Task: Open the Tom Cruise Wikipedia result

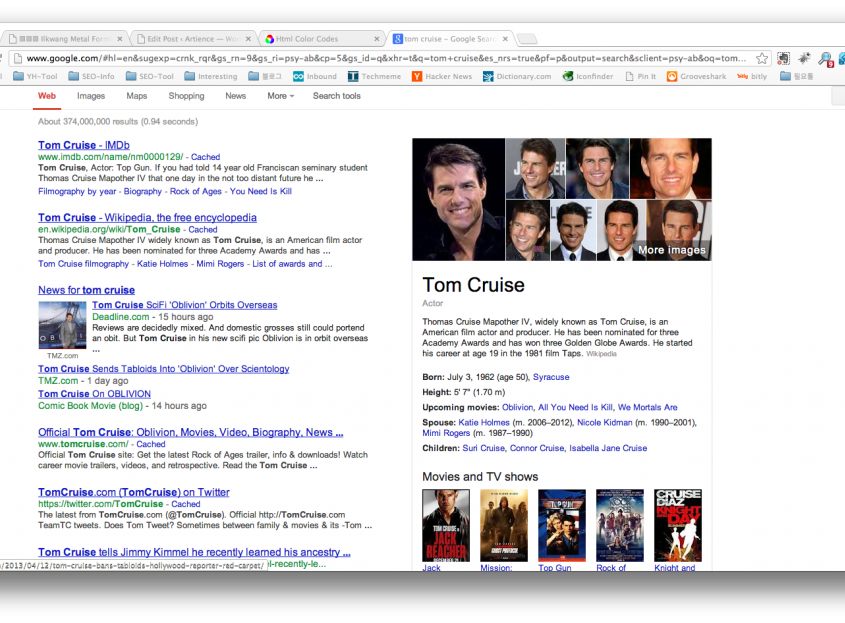Action: [147, 218]
